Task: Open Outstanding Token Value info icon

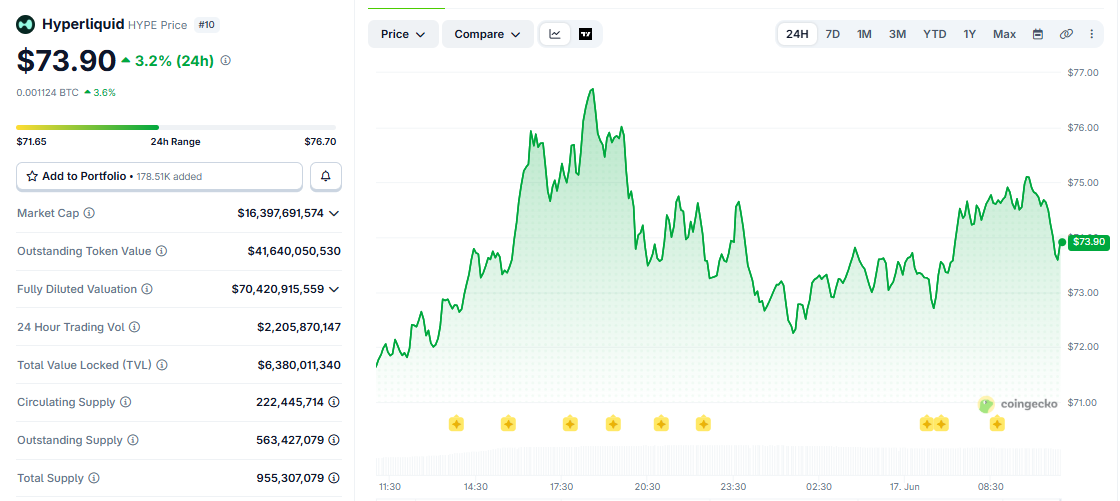Action: (161, 251)
